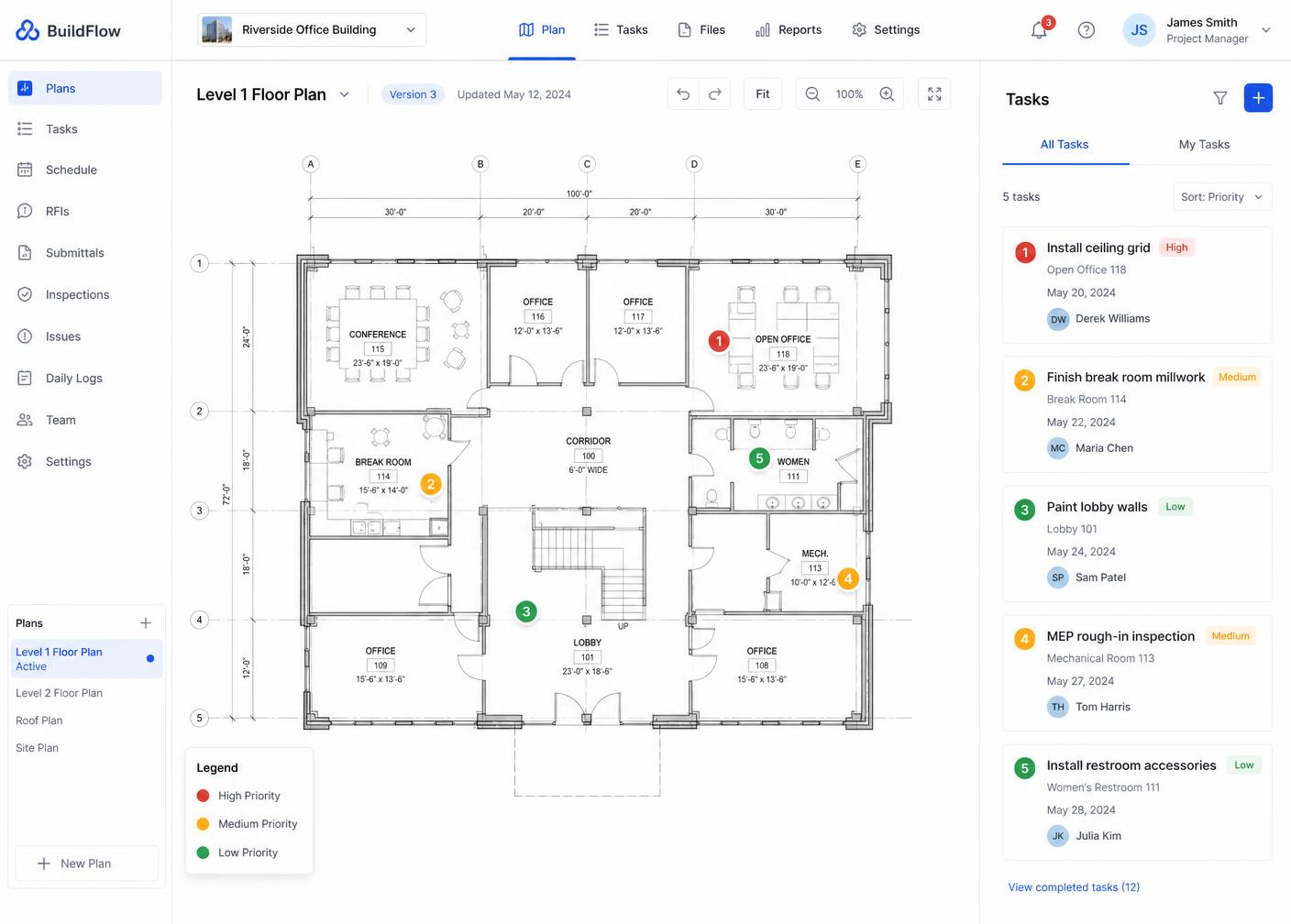Select green marker 3 in Lobby
Image resolution: width=1291 pixels, height=924 pixels.
525,611
